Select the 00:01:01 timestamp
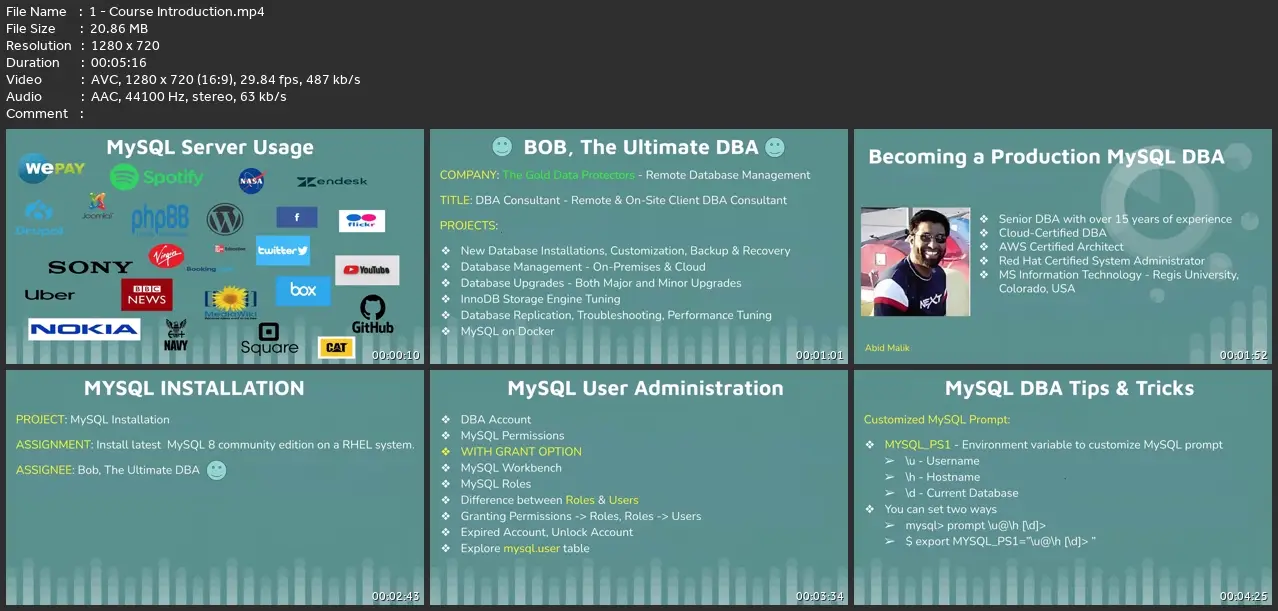Screen dimensions: 1278x611 [820, 355]
